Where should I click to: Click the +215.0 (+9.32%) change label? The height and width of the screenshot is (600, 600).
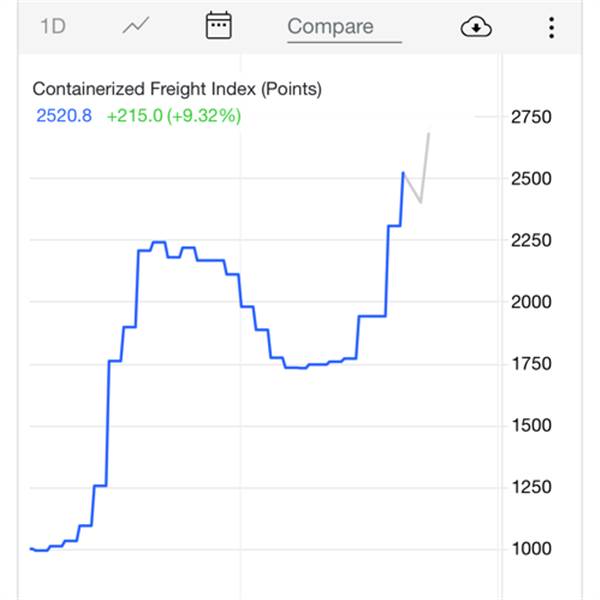click(x=174, y=116)
